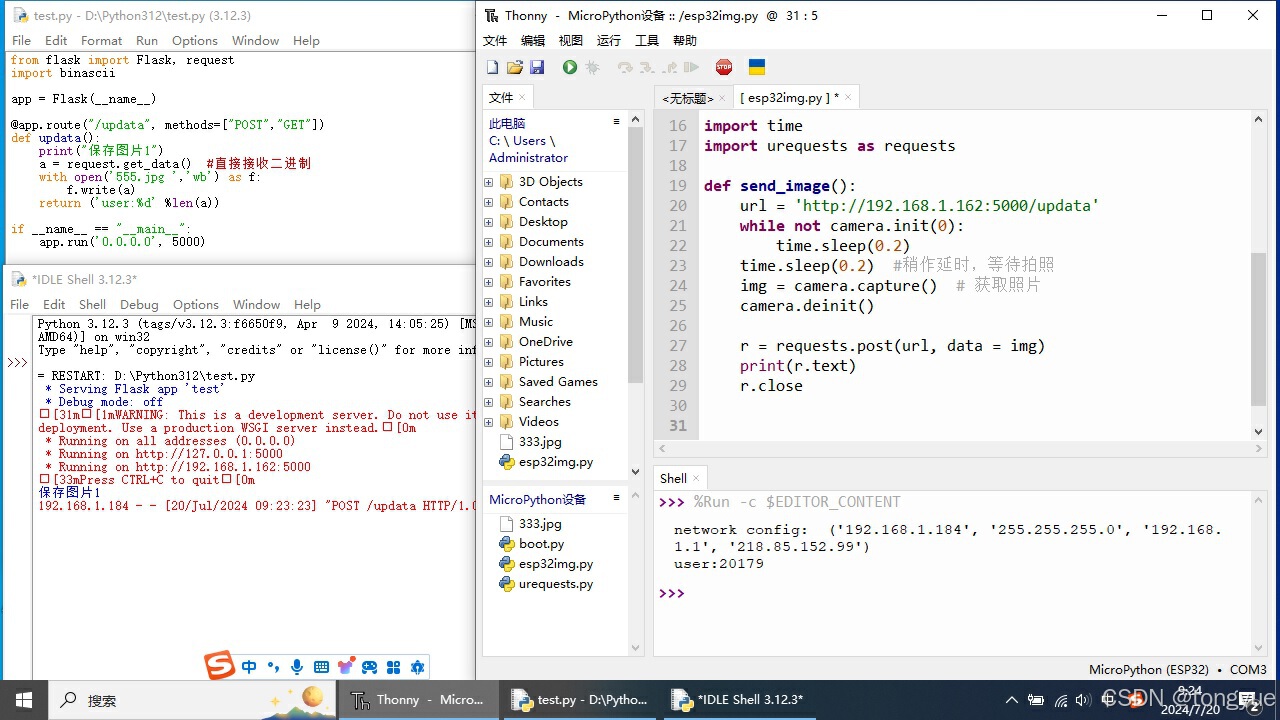This screenshot has width=1280, height=720.
Task: Open the This computer panel menu icon
Action: 616,122
